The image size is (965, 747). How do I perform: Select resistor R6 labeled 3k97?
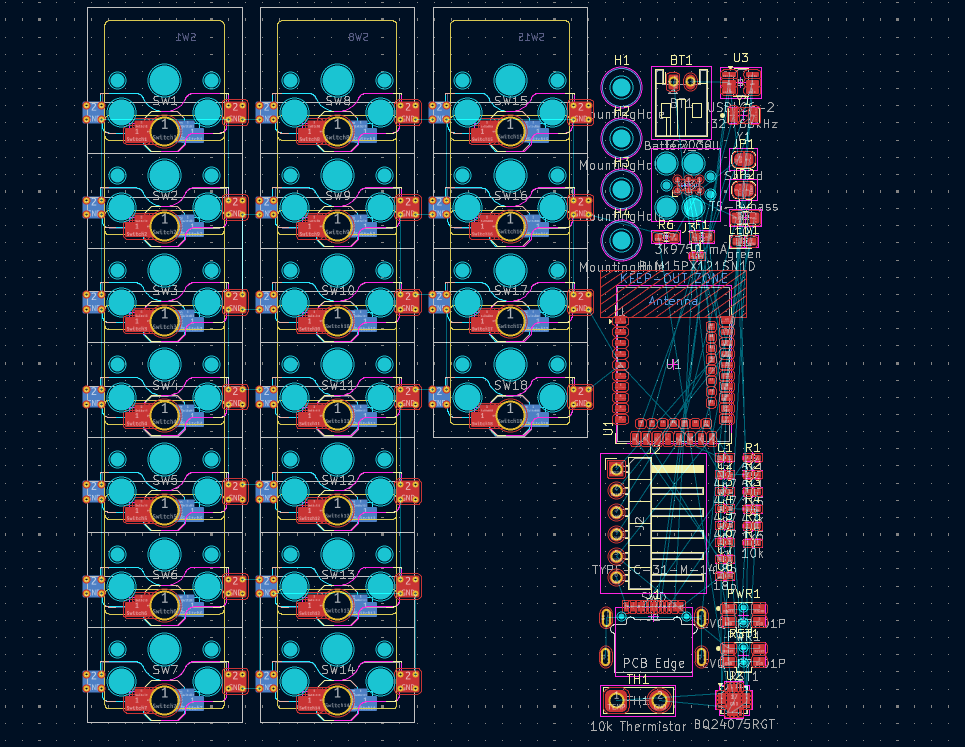pyautogui.click(x=665, y=237)
